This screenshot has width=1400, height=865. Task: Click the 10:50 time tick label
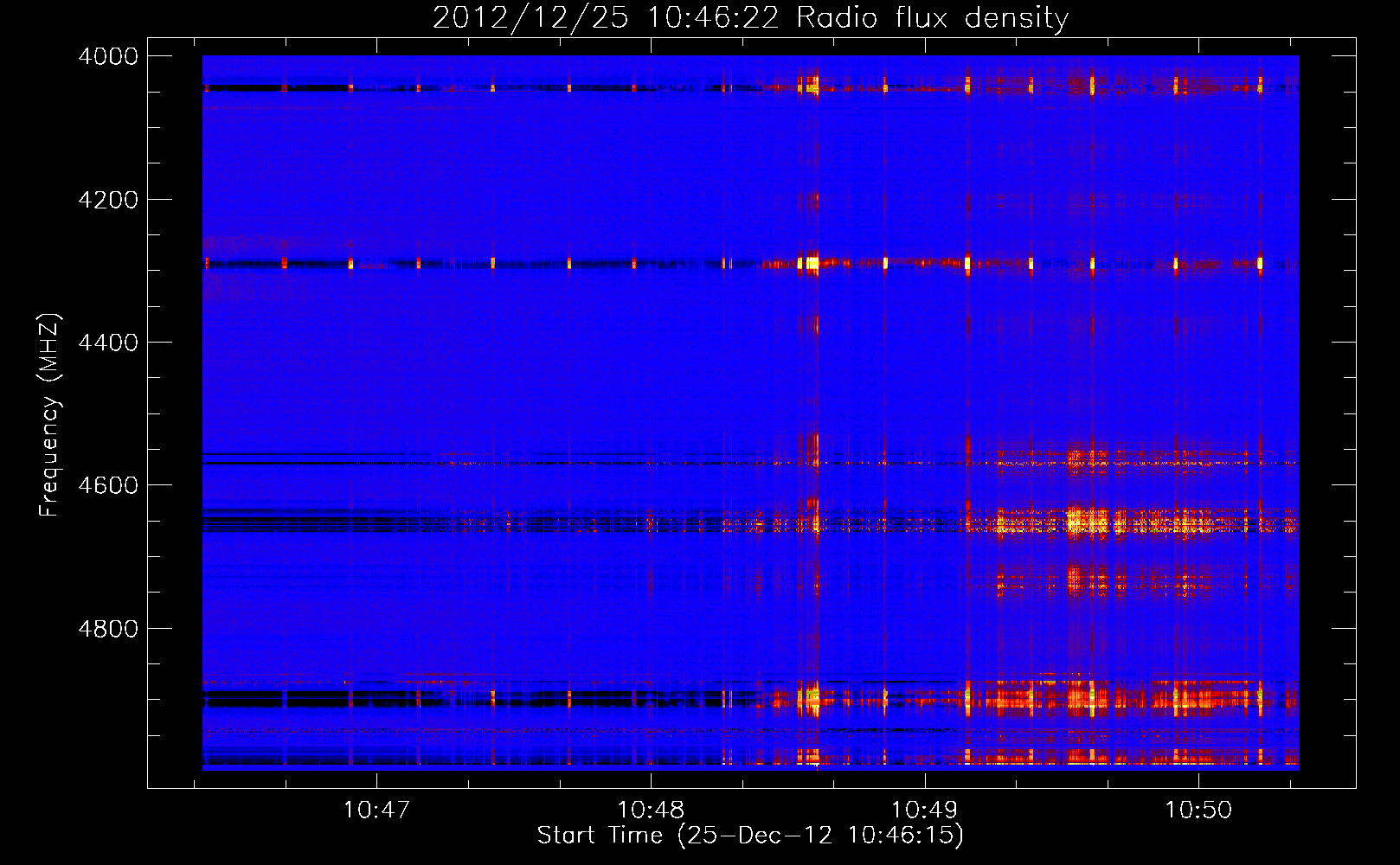point(1198,811)
